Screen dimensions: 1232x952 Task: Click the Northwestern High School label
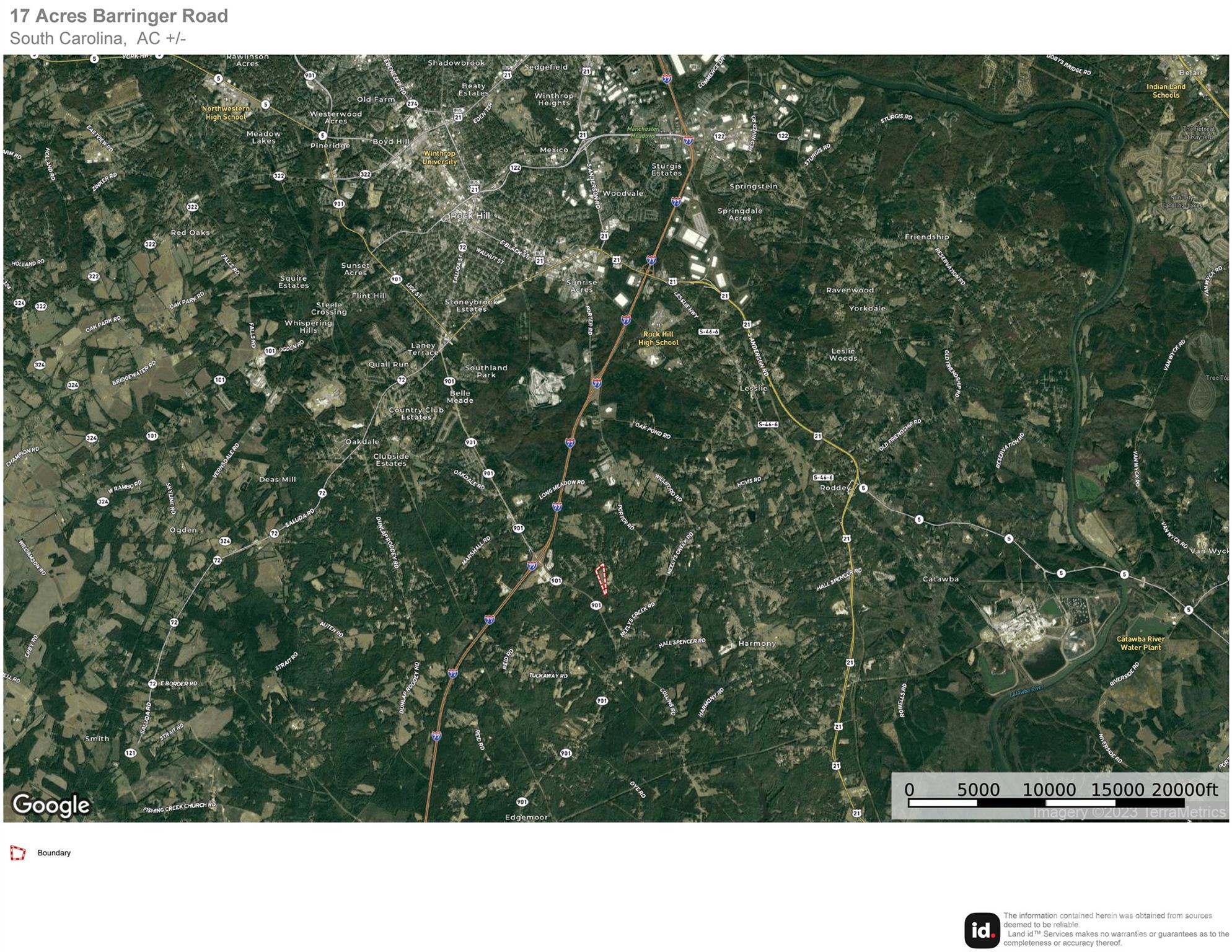pyautogui.click(x=226, y=112)
